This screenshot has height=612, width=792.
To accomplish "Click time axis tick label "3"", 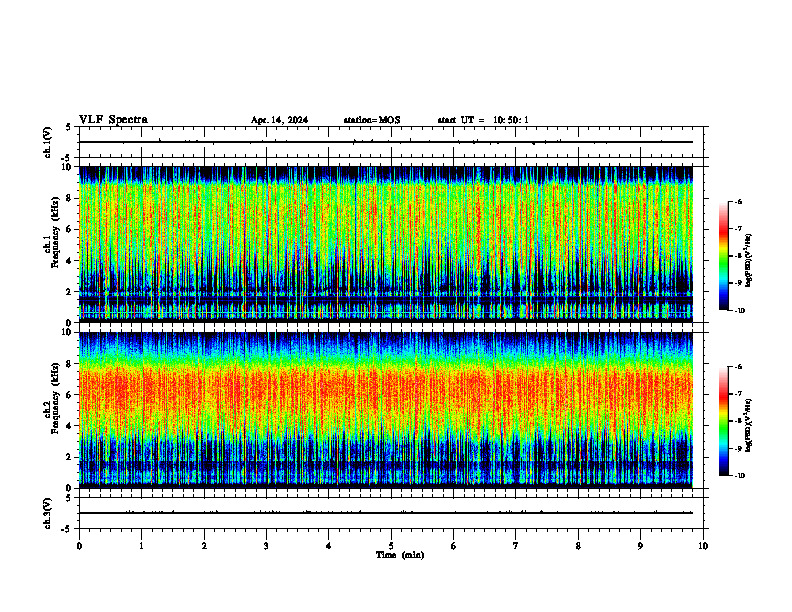I will (x=266, y=546).
